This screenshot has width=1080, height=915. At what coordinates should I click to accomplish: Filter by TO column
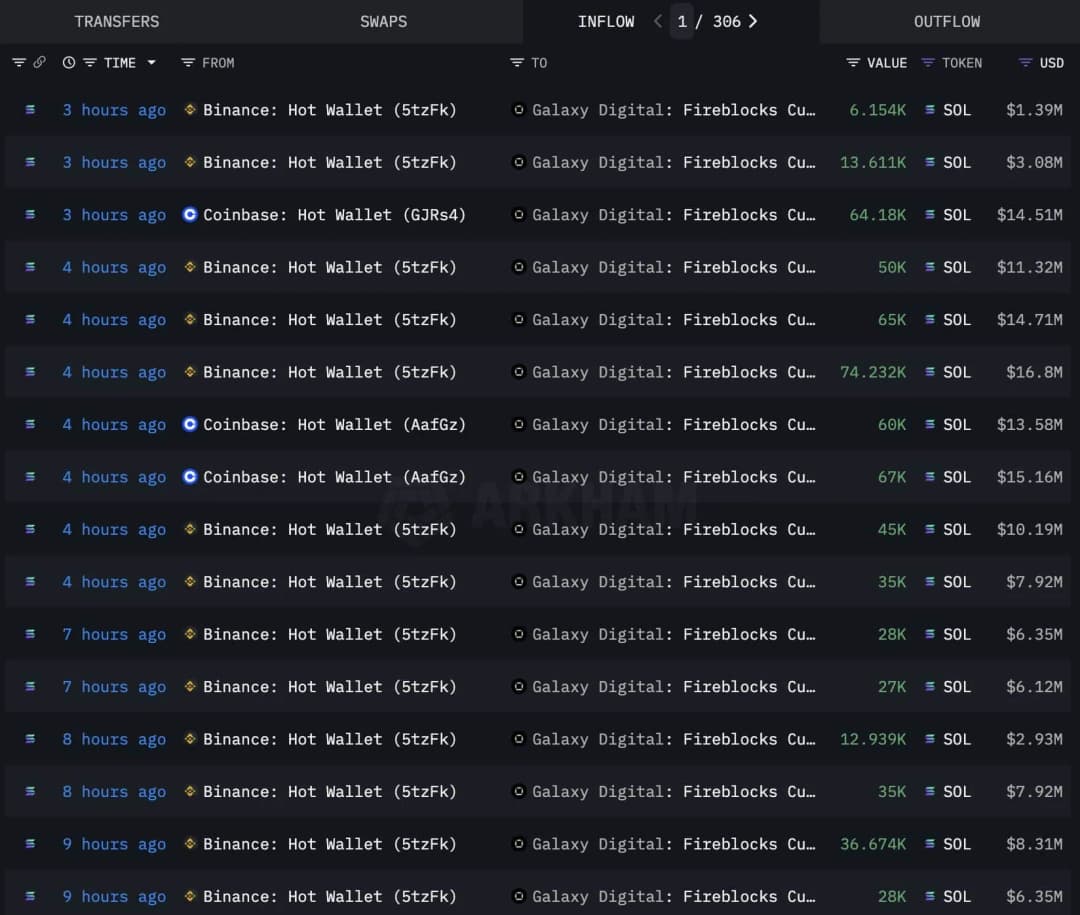[x=517, y=63]
